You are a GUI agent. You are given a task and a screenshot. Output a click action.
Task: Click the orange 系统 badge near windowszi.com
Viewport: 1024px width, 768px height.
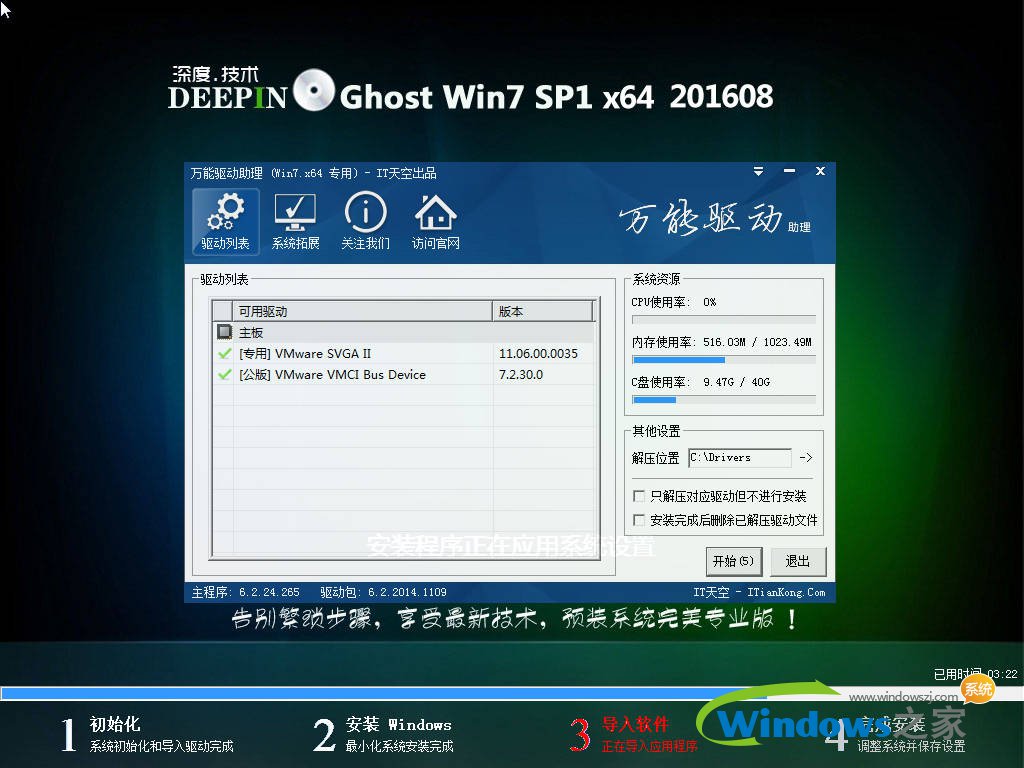[x=976, y=689]
